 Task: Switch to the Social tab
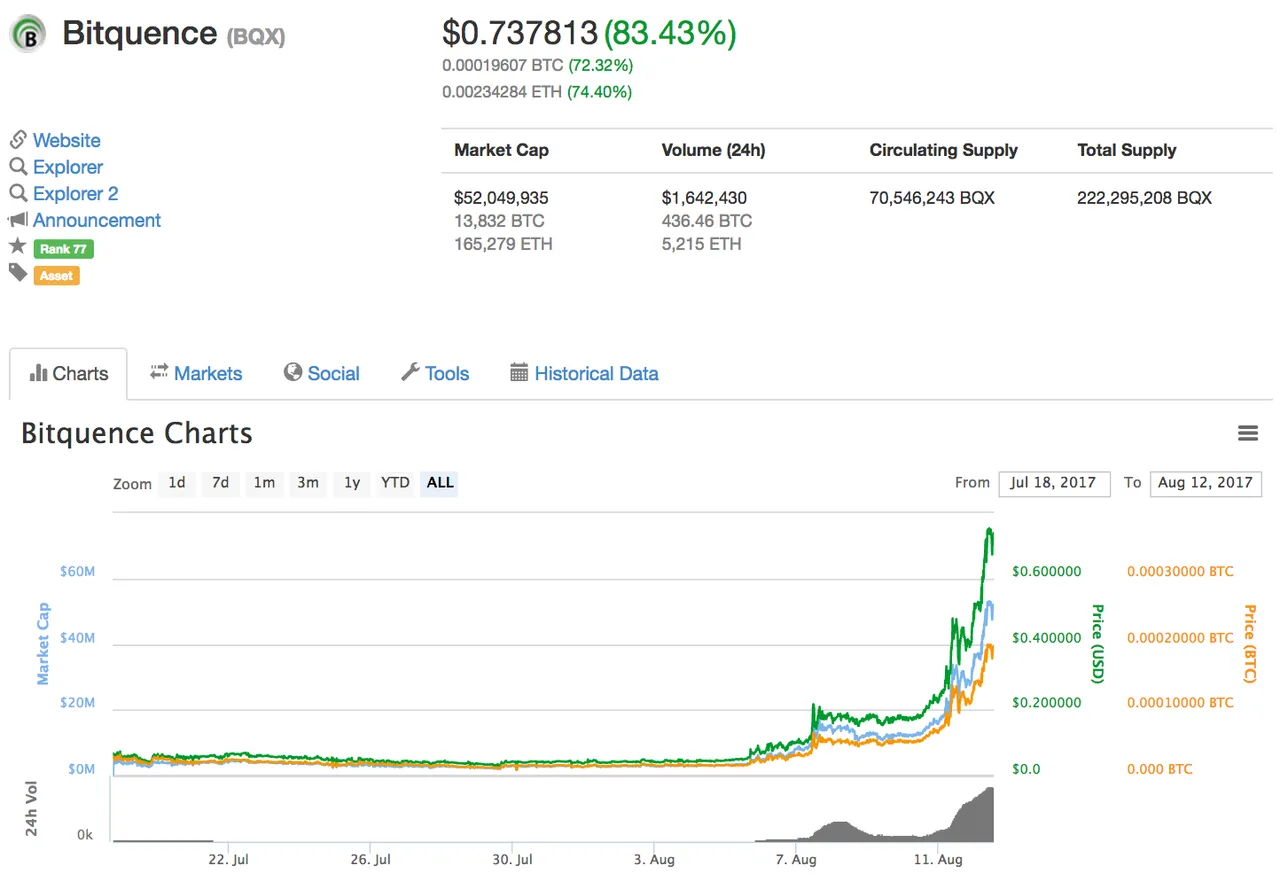tap(322, 374)
